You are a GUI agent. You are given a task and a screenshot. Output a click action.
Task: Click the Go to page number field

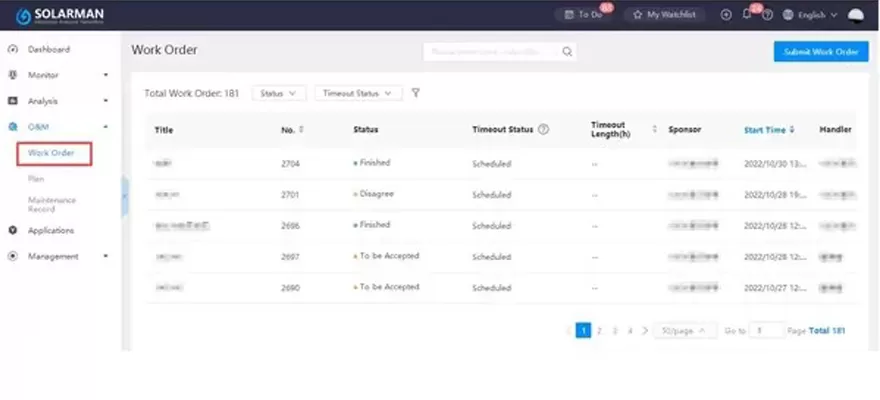[x=767, y=330]
